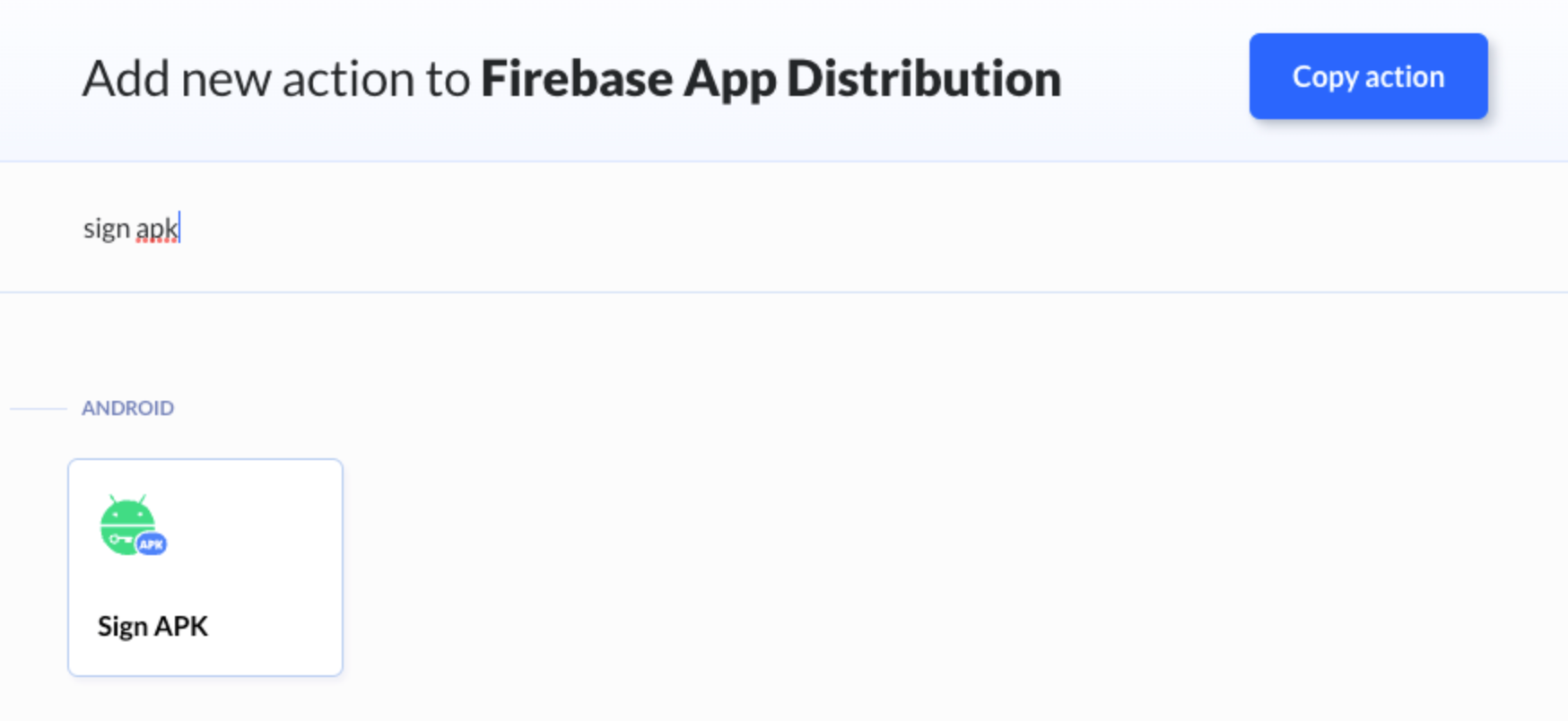Click empty area right of search text
This screenshot has height=721, width=1568.
[x=807, y=229]
